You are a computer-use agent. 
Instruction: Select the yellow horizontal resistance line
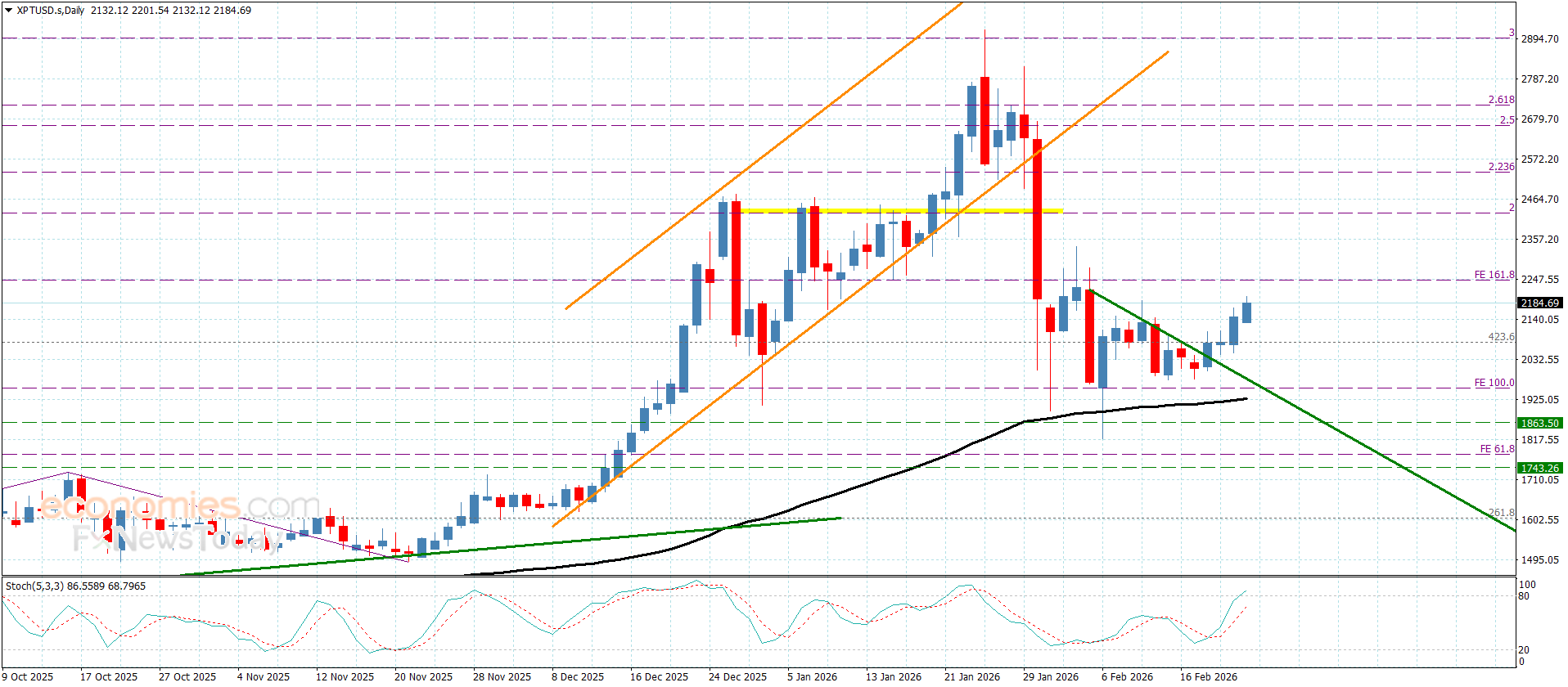(x=900, y=211)
